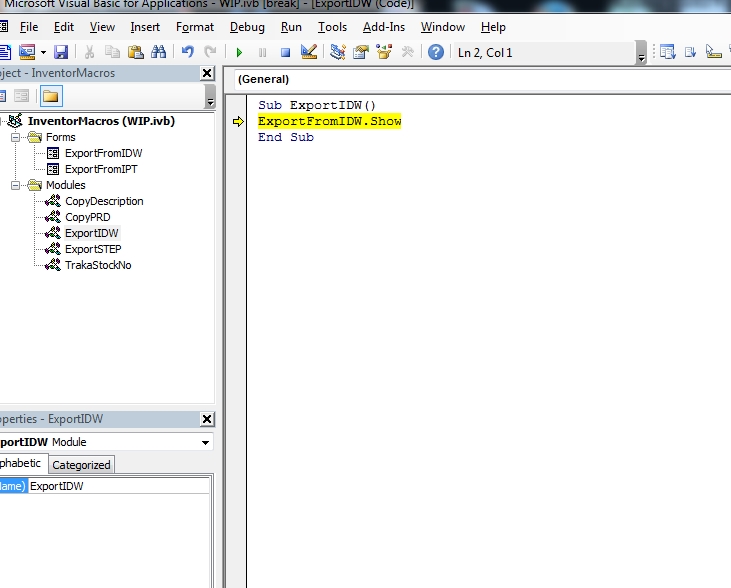Open Visual Basic Help icon
Image resolution: width=731 pixels, height=588 pixels.
pyautogui.click(x=436, y=52)
